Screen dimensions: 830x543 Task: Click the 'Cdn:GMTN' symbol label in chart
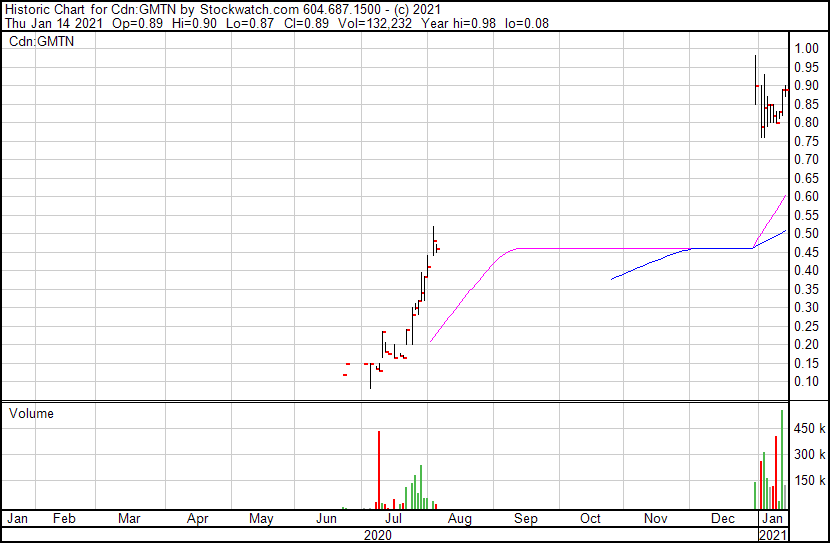41,41
